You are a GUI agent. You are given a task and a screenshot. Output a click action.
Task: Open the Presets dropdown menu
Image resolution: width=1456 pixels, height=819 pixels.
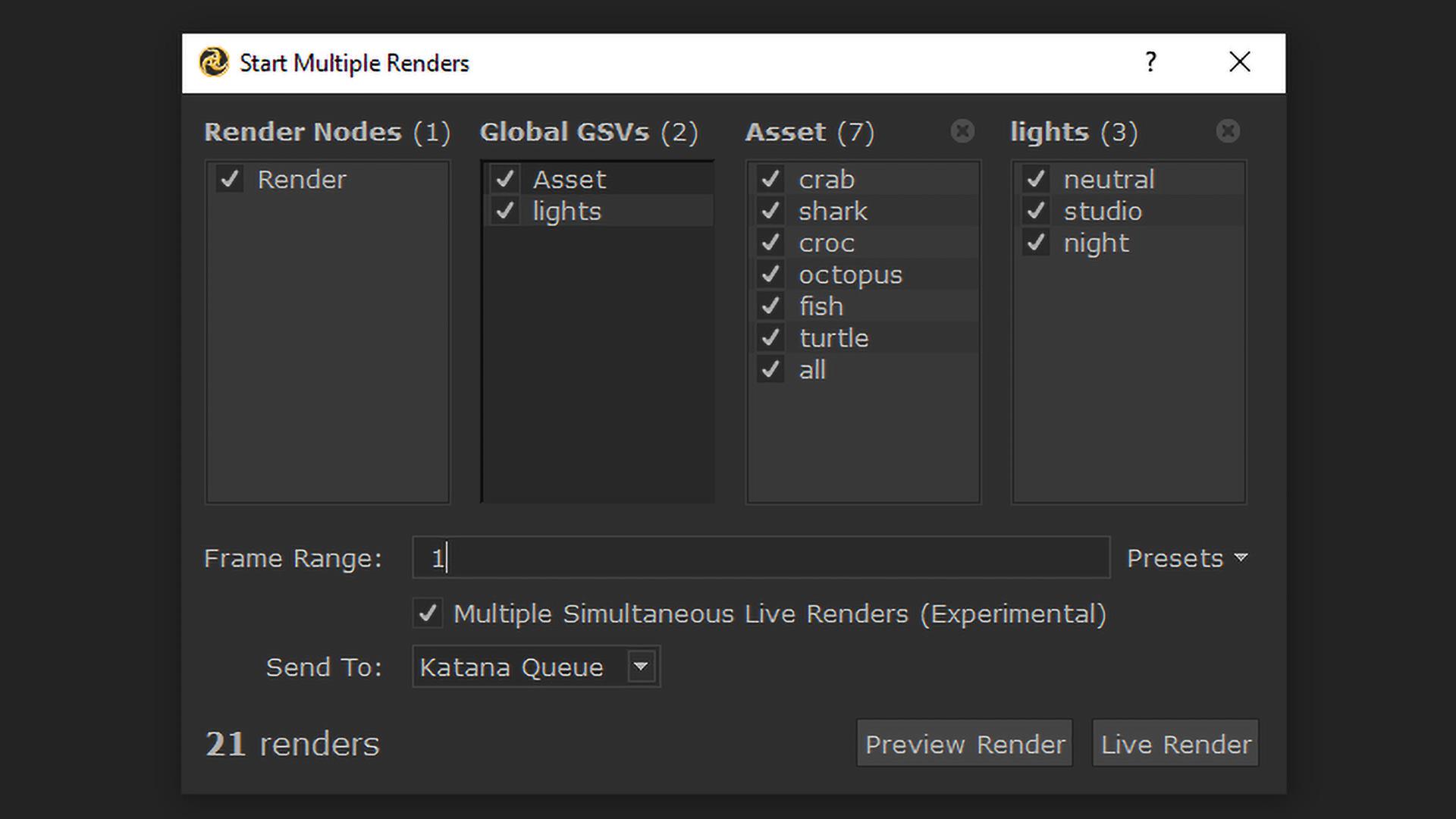coord(1187,558)
